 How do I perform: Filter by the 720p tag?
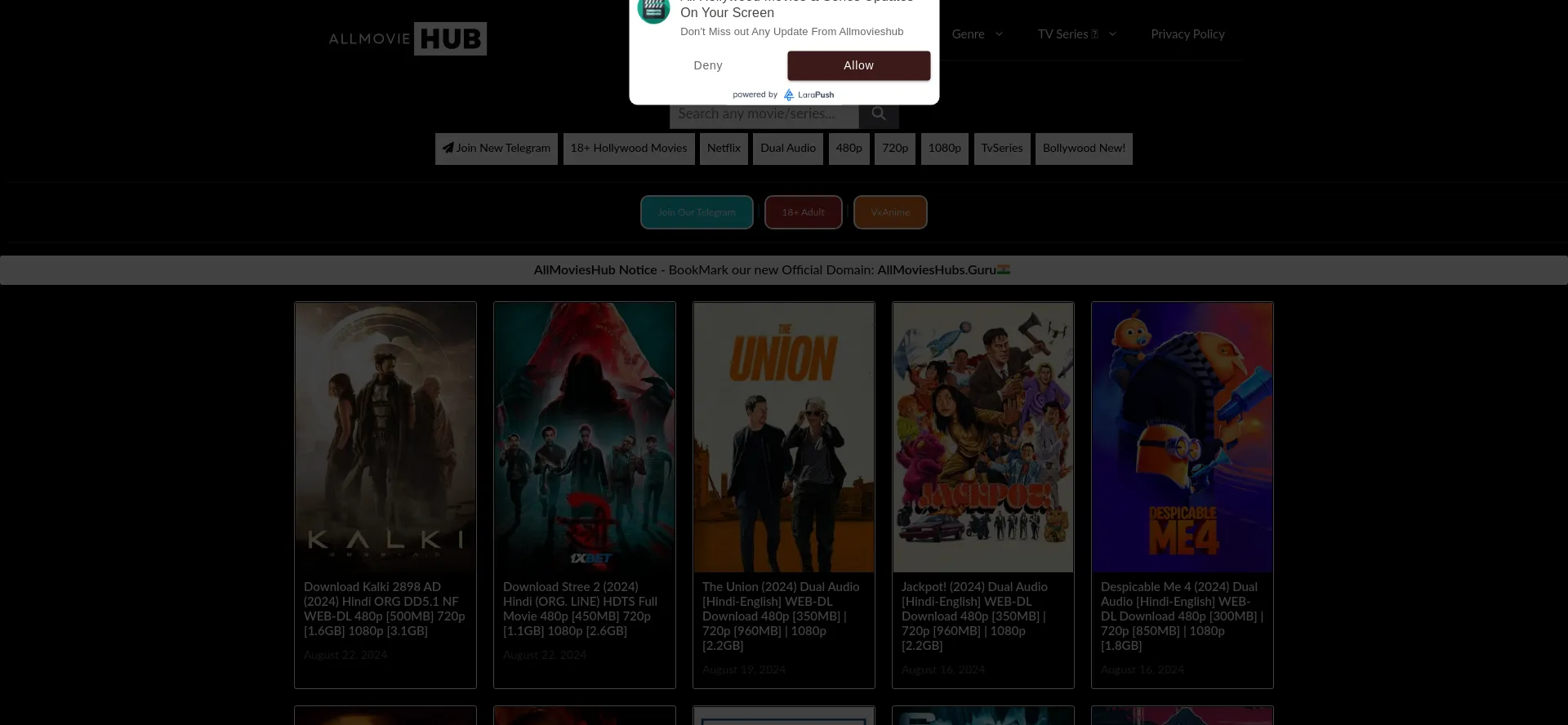click(895, 149)
